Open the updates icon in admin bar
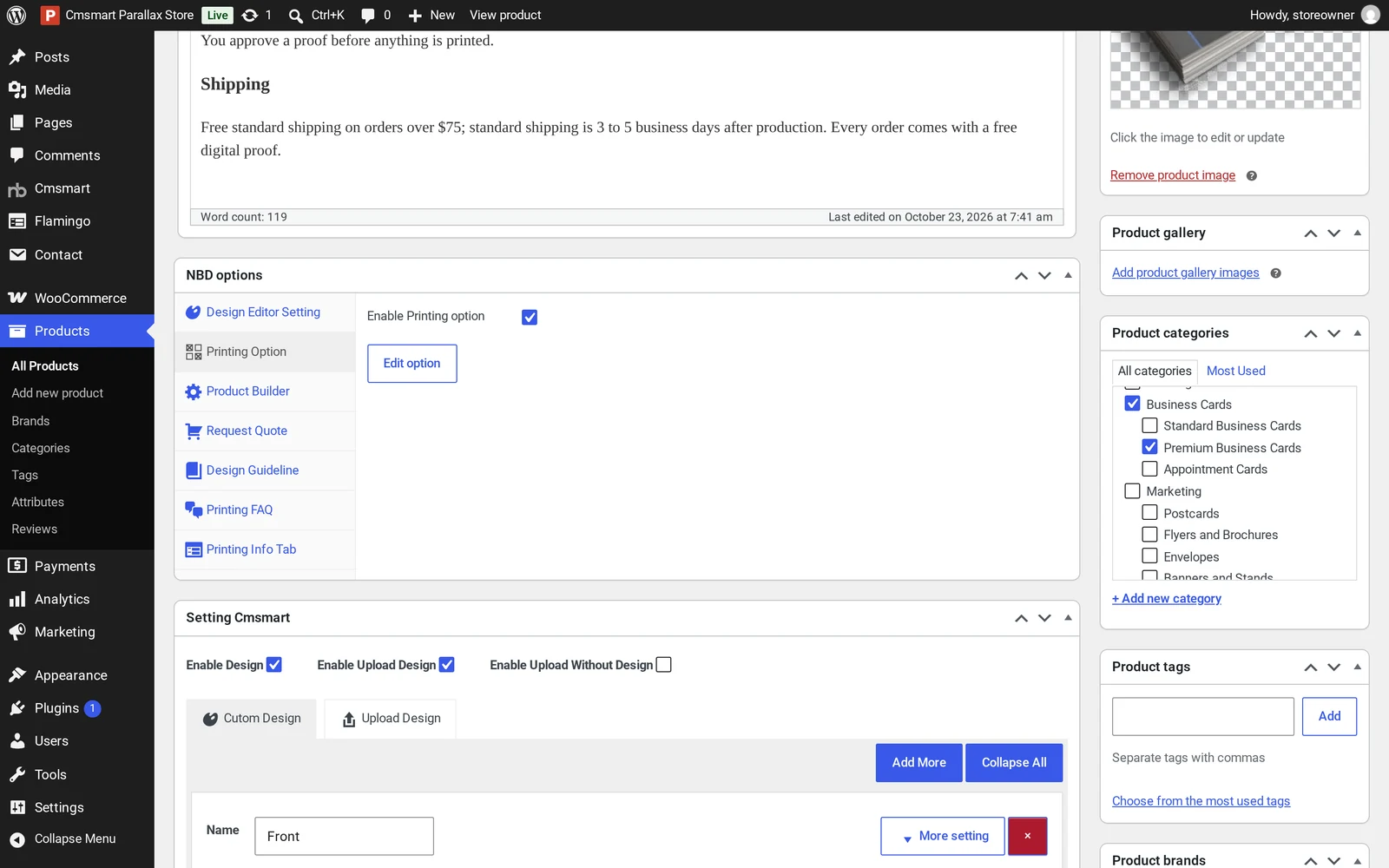This screenshot has width=1389, height=868. point(250,15)
